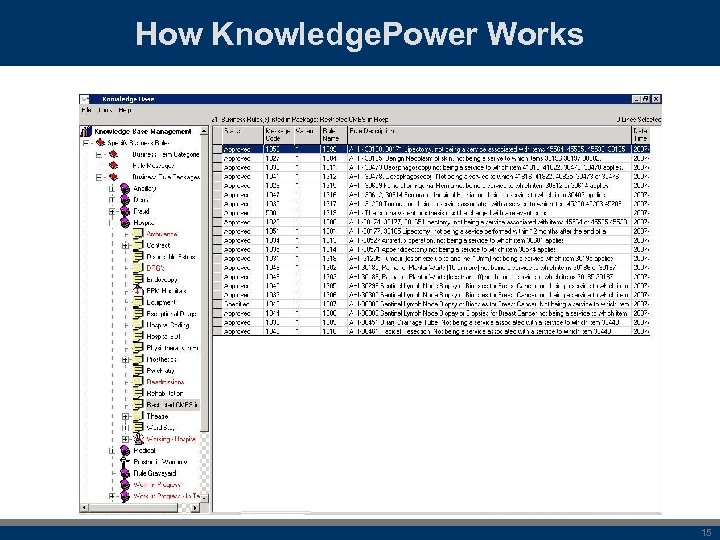Click the Lines Selected status text
This screenshot has height=540, width=720.
tap(639, 119)
